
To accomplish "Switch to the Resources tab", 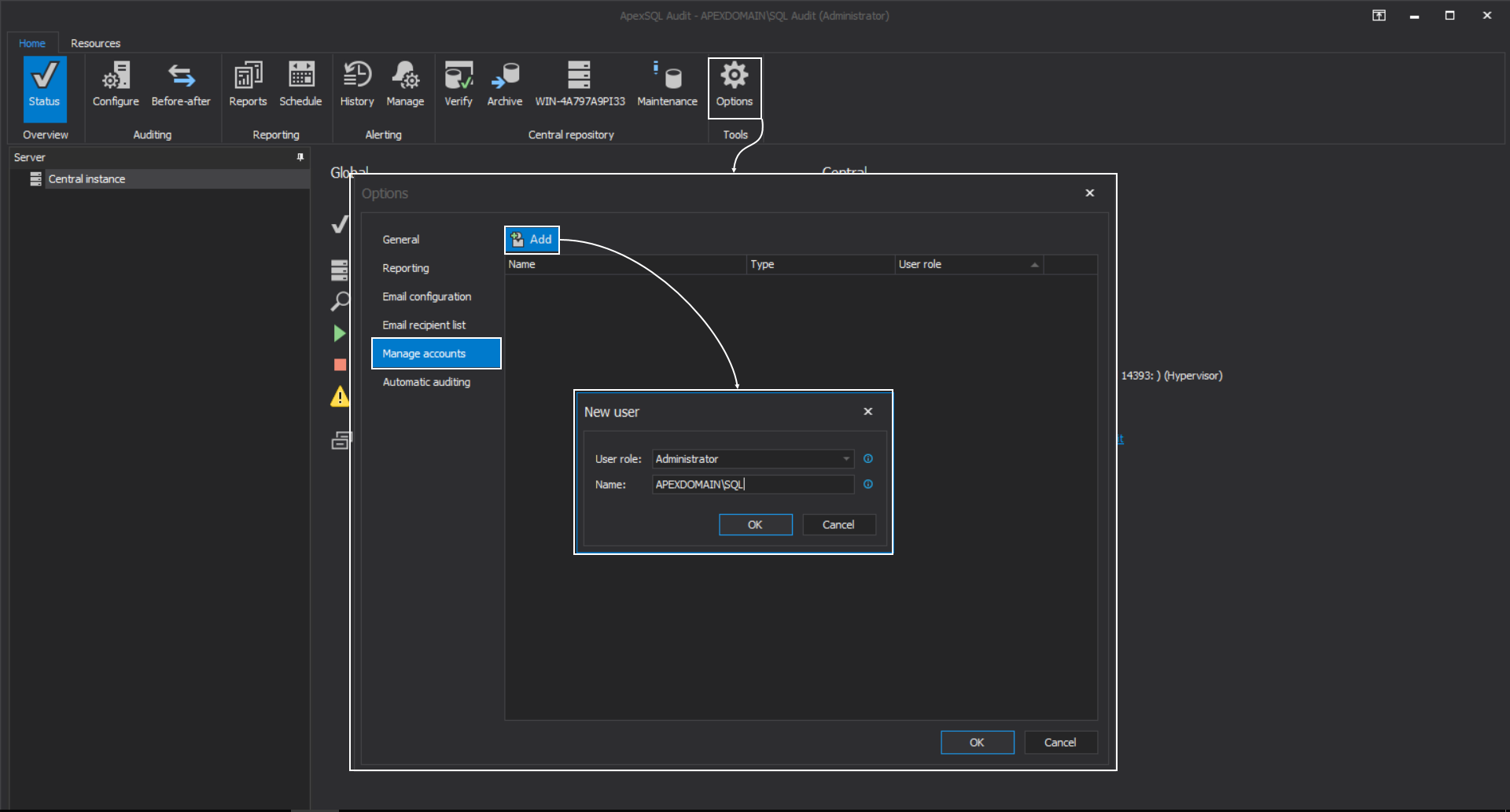I will pyautogui.click(x=95, y=43).
